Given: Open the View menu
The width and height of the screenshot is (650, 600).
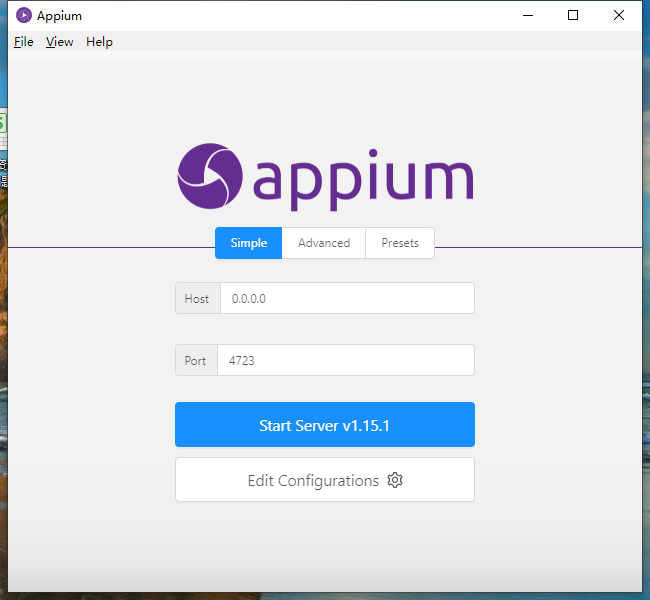Looking at the screenshot, I should click(x=59, y=42).
